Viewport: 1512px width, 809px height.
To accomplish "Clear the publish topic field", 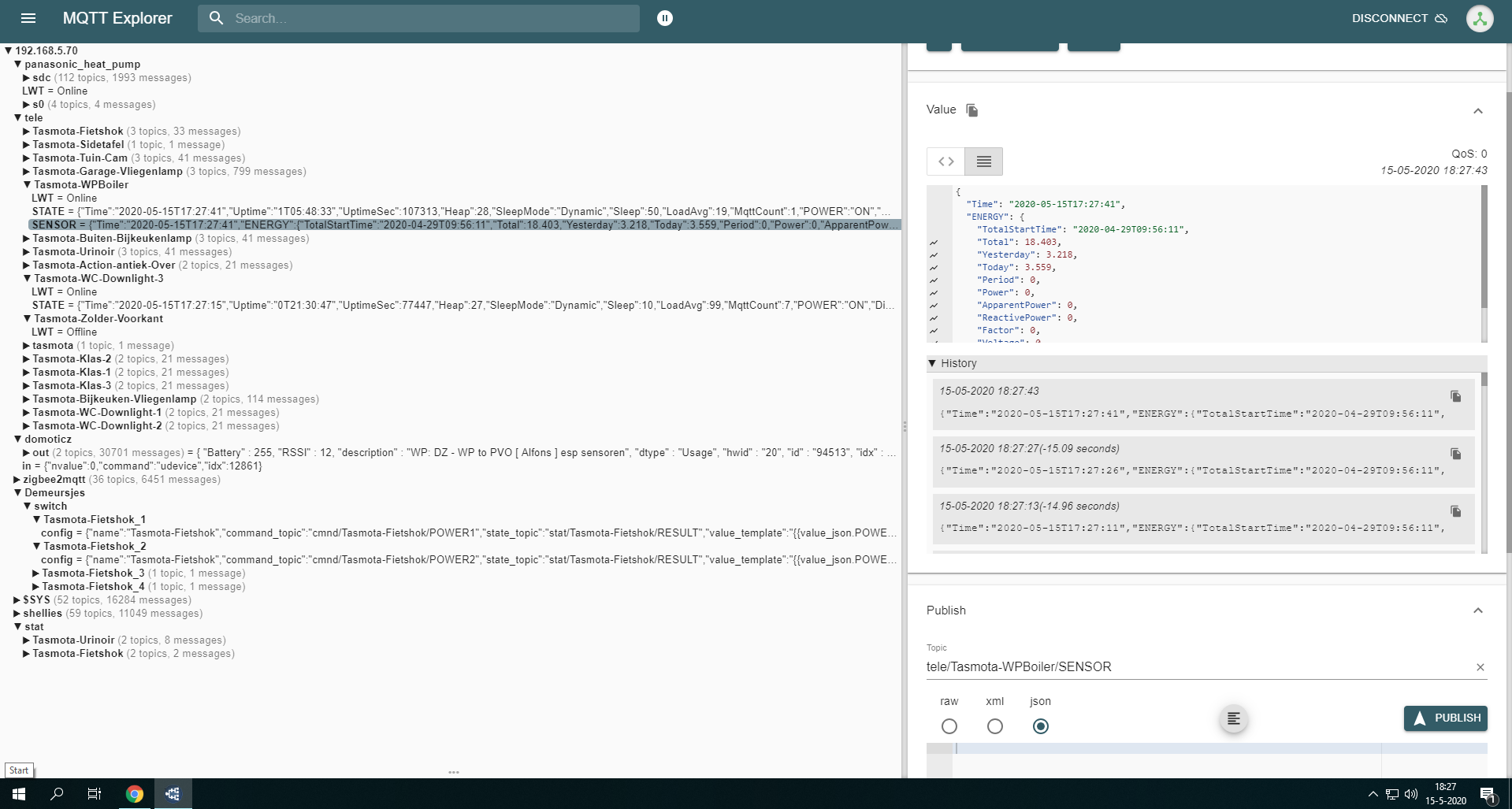I will (1480, 667).
